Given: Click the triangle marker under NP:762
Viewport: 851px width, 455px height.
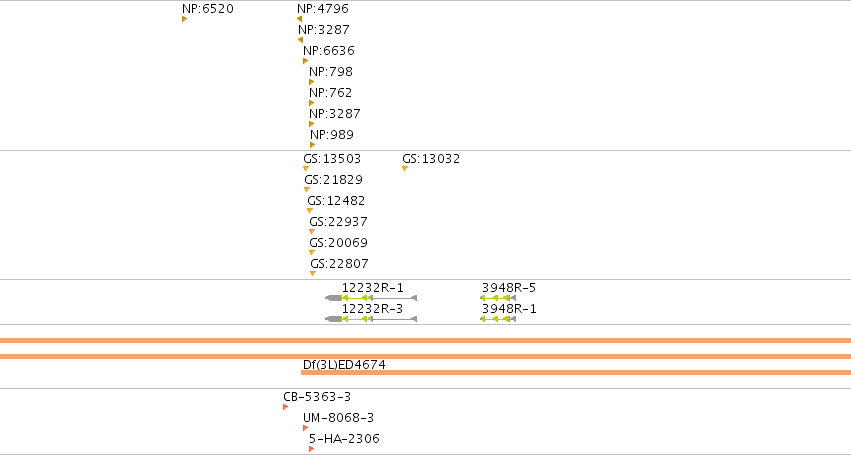Looking at the screenshot, I should pyautogui.click(x=312, y=103).
